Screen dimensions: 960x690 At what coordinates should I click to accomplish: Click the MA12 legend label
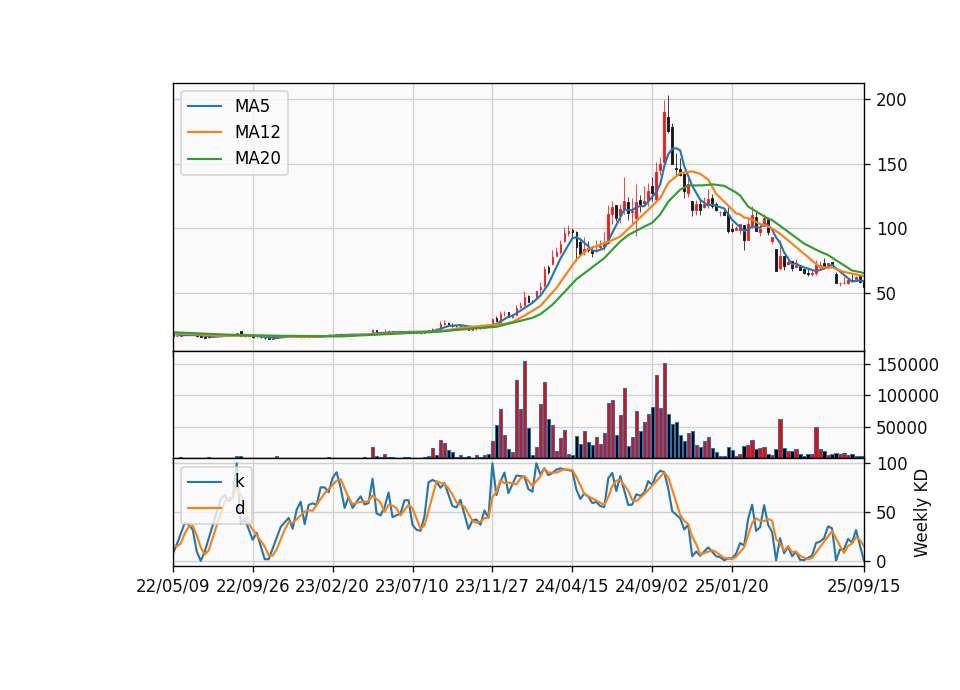tap(257, 132)
